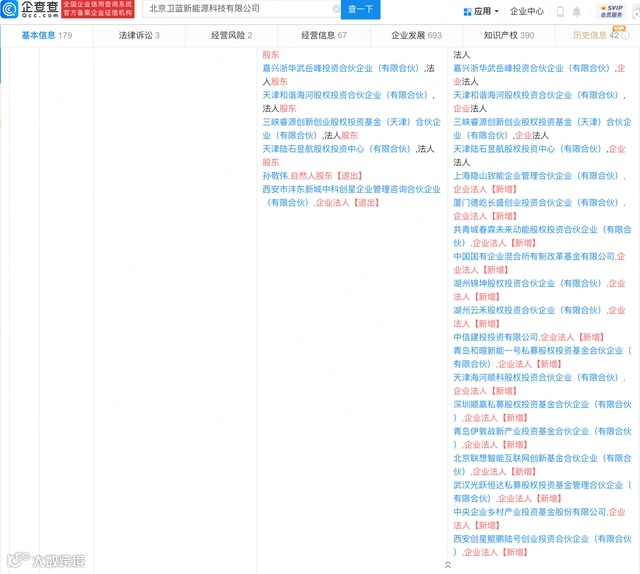Open 天津海河顺科股权投资合伙企业 link

coord(538,378)
